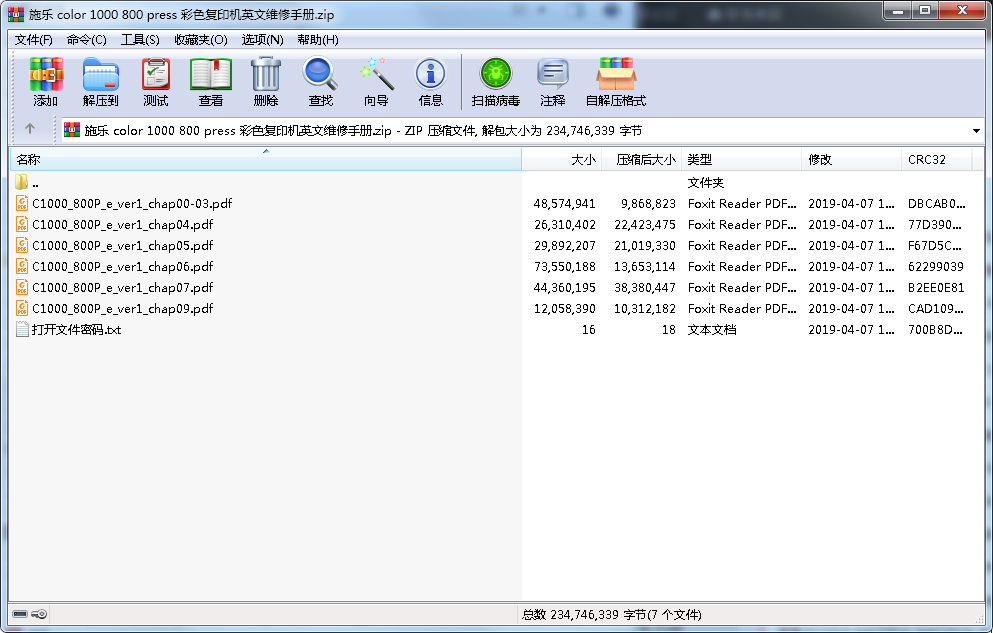The height and width of the screenshot is (633, 993).
Task: Click PDF icon of chap09.pdf
Action: [22, 308]
